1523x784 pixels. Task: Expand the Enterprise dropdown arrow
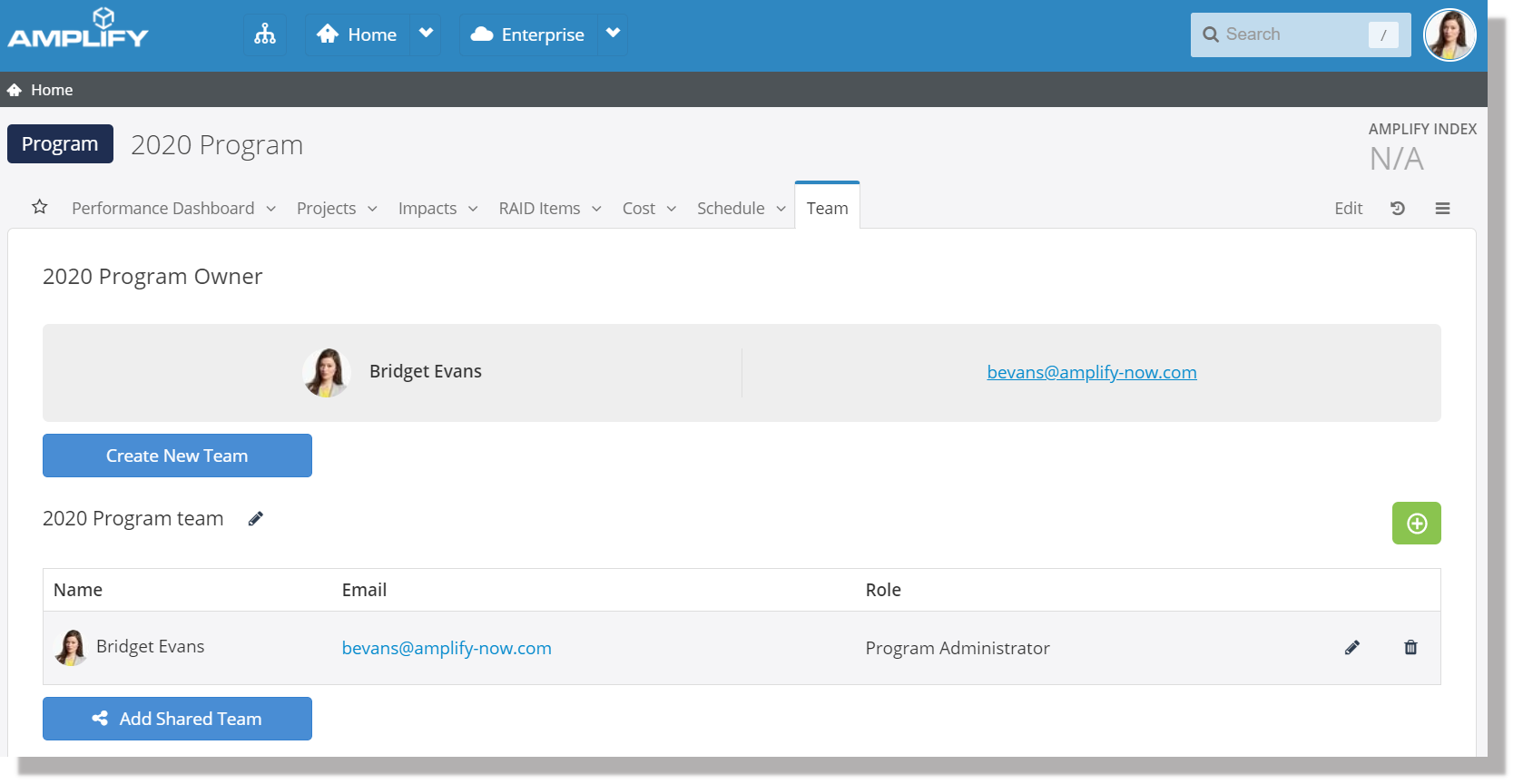(x=614, y=34)
